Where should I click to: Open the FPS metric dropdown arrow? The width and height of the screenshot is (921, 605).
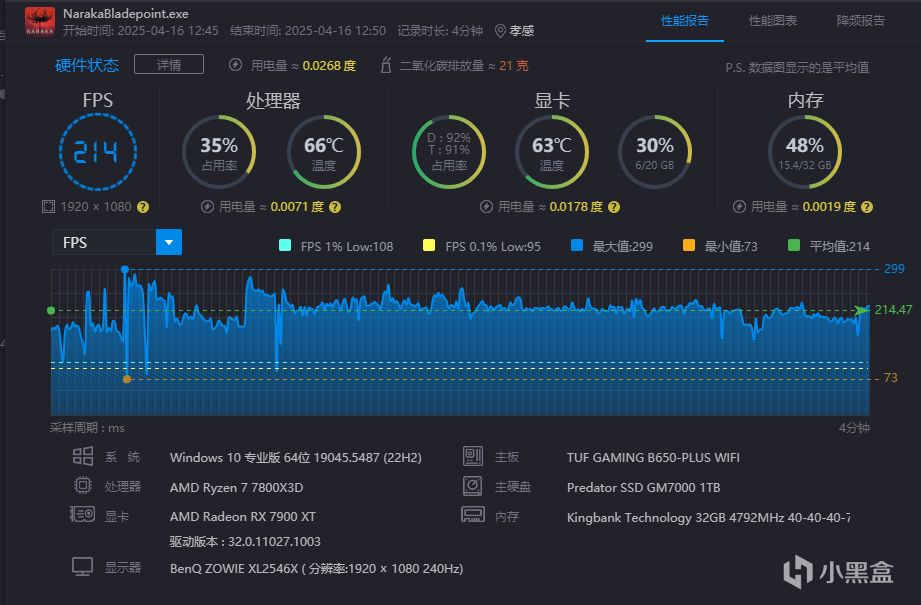169,242
